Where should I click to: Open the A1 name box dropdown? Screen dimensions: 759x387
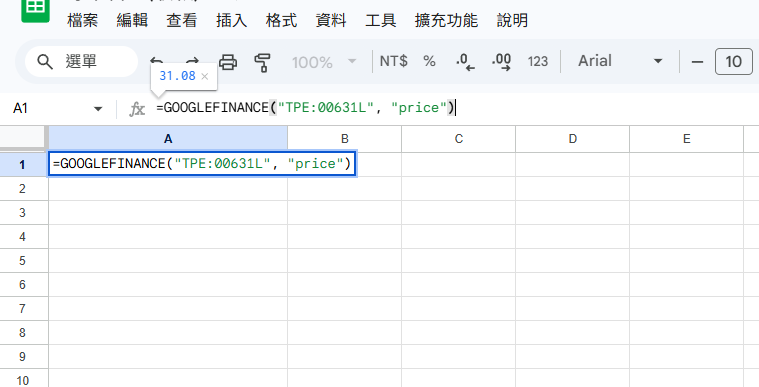98,108
